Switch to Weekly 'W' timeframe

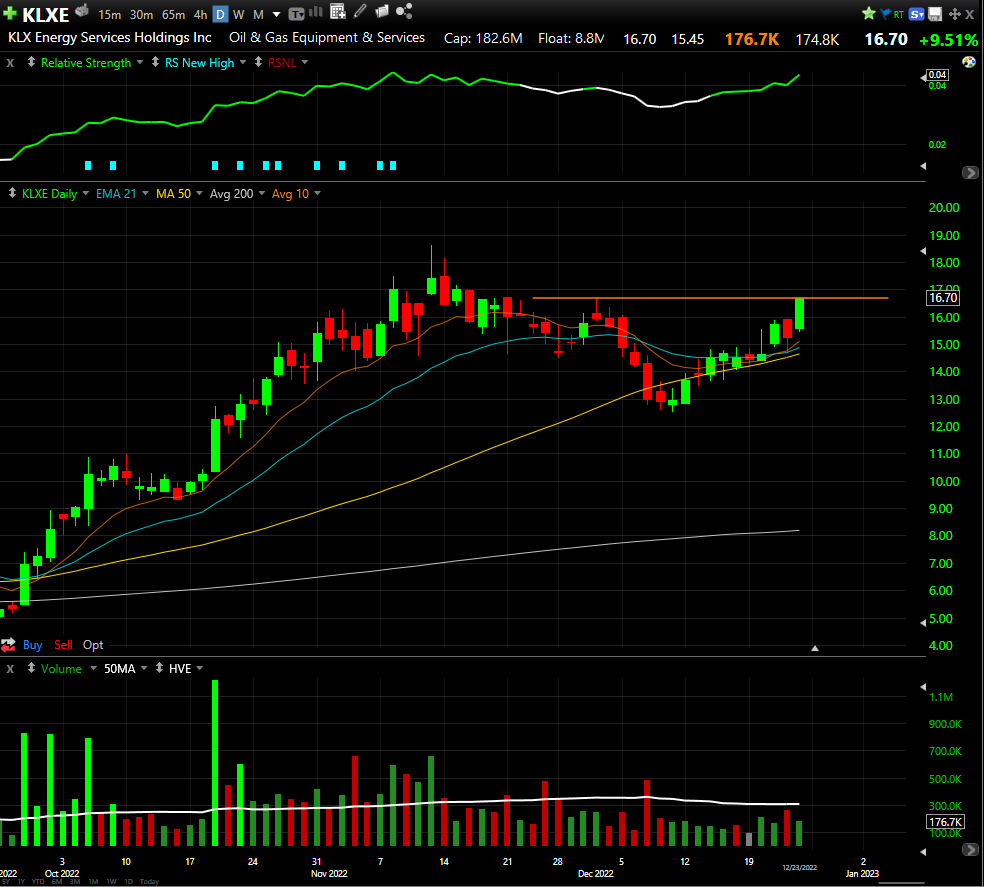(x=238, y=14)
